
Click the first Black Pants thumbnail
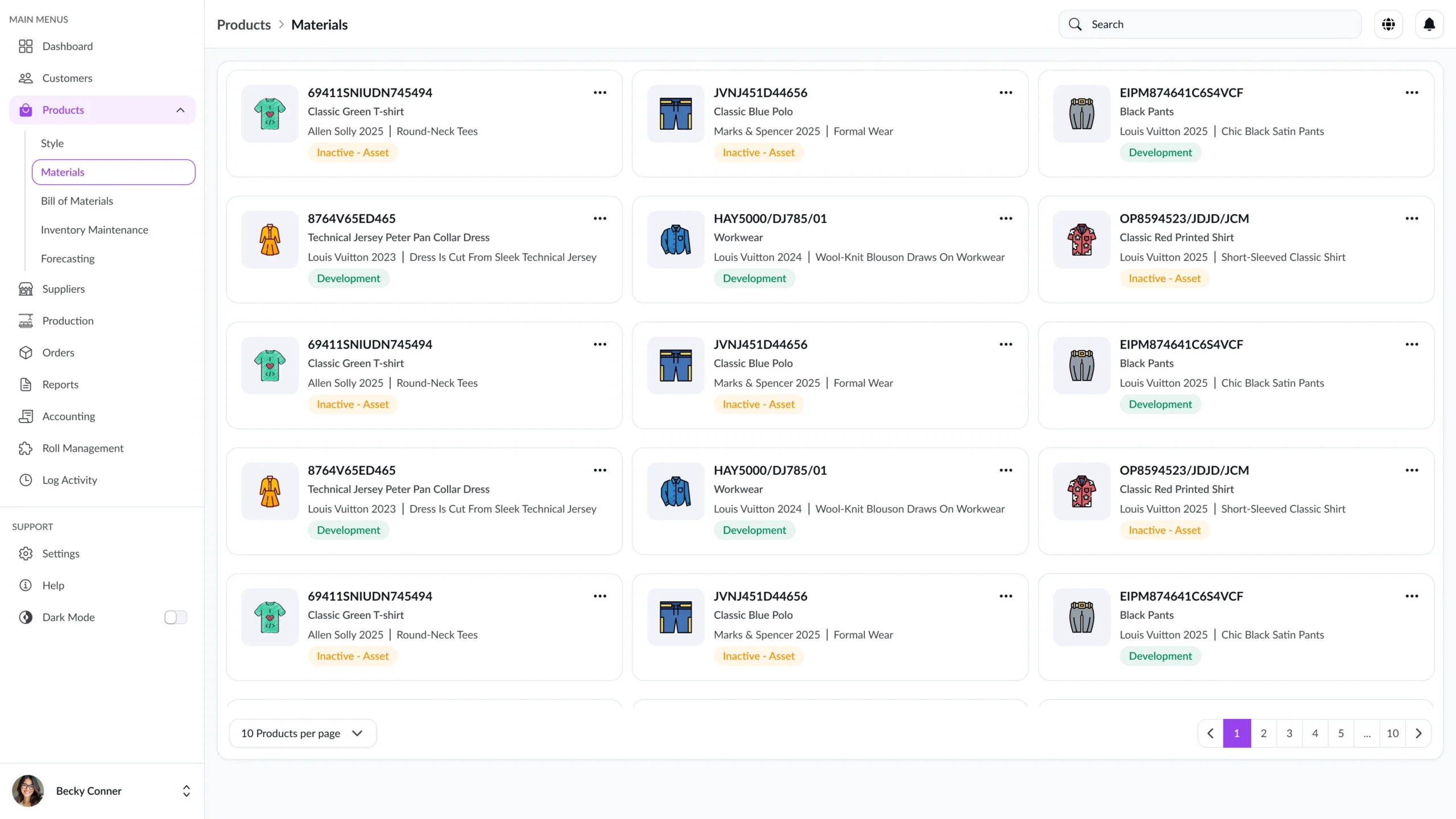1081,113
